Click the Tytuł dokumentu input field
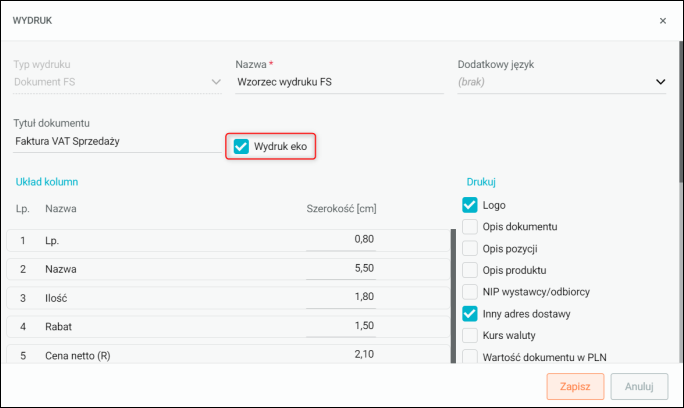This screenshot has width=684, height=408. (117, 141)
